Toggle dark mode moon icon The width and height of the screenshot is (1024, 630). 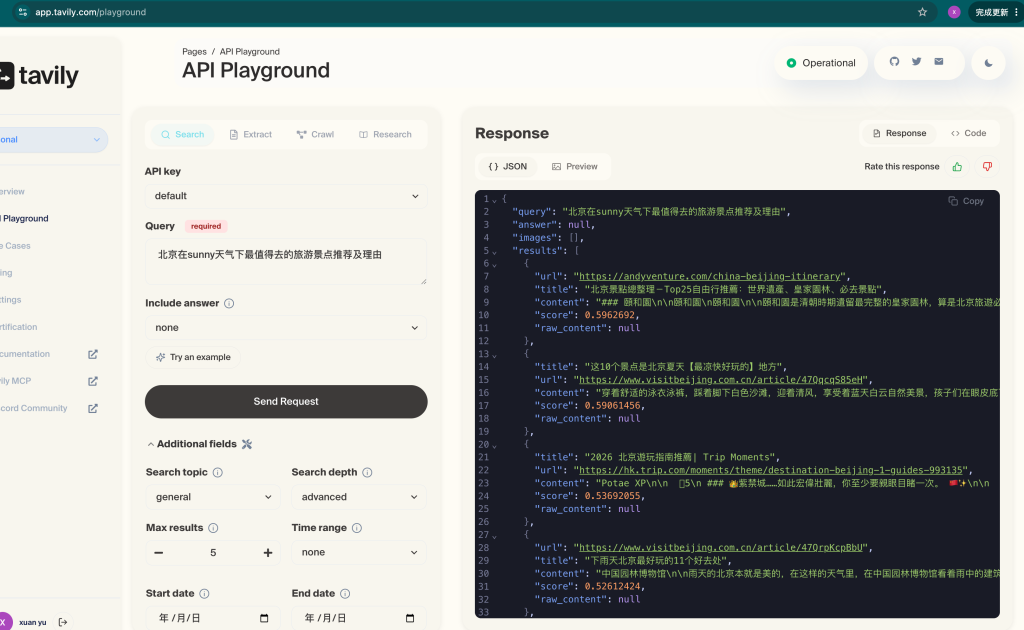coord(988,63)
